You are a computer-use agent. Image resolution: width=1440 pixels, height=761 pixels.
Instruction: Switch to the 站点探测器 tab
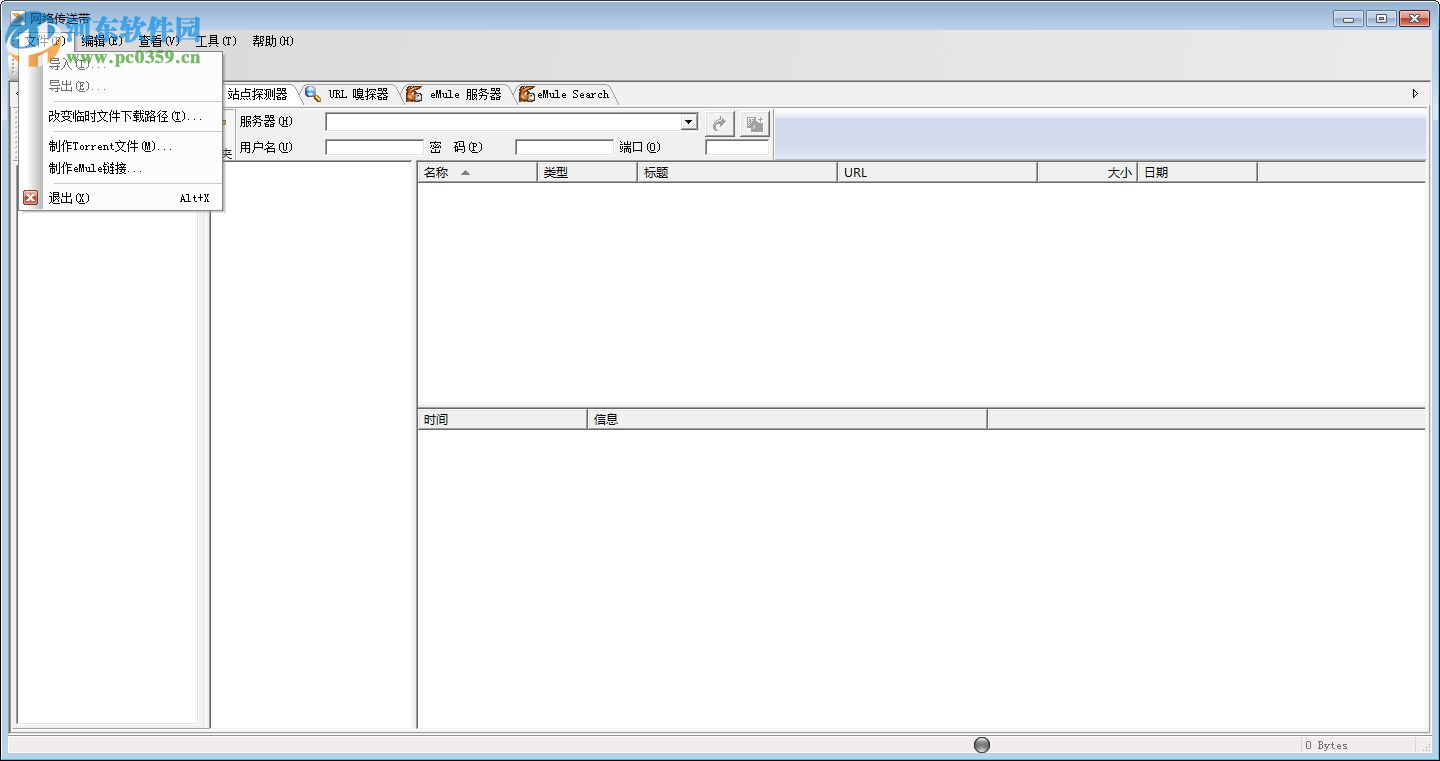point(257,94)
